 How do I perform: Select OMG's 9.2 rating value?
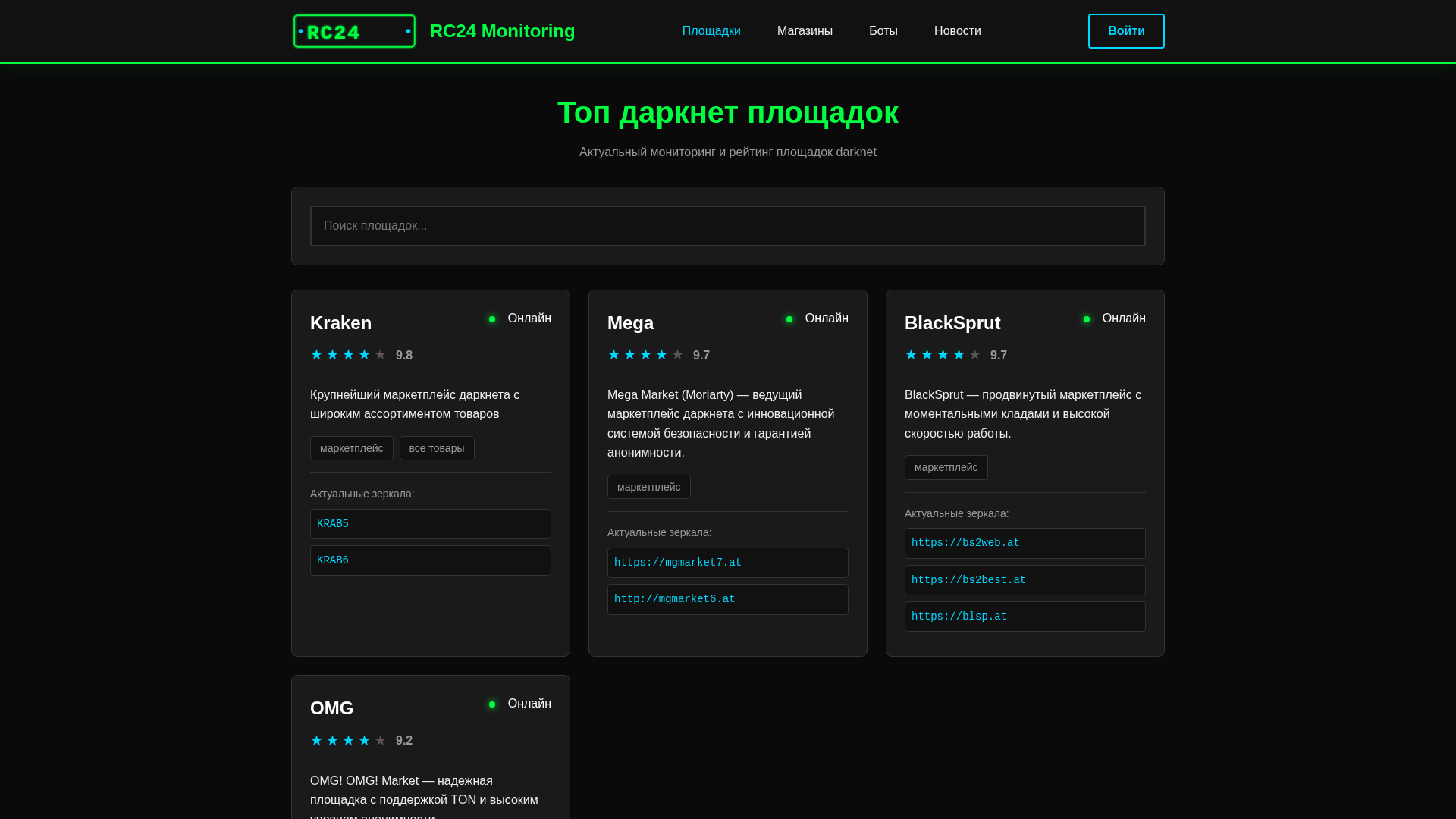tap(404, 741)
